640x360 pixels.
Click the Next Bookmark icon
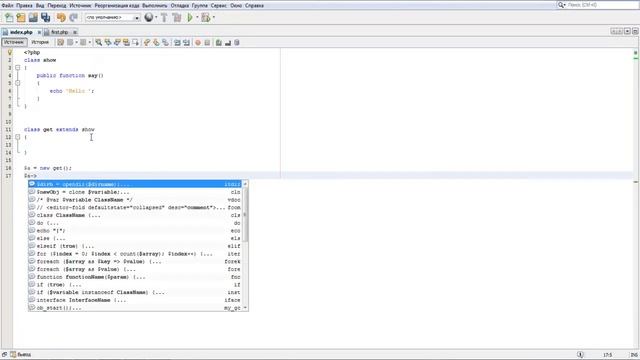[156, 42]
